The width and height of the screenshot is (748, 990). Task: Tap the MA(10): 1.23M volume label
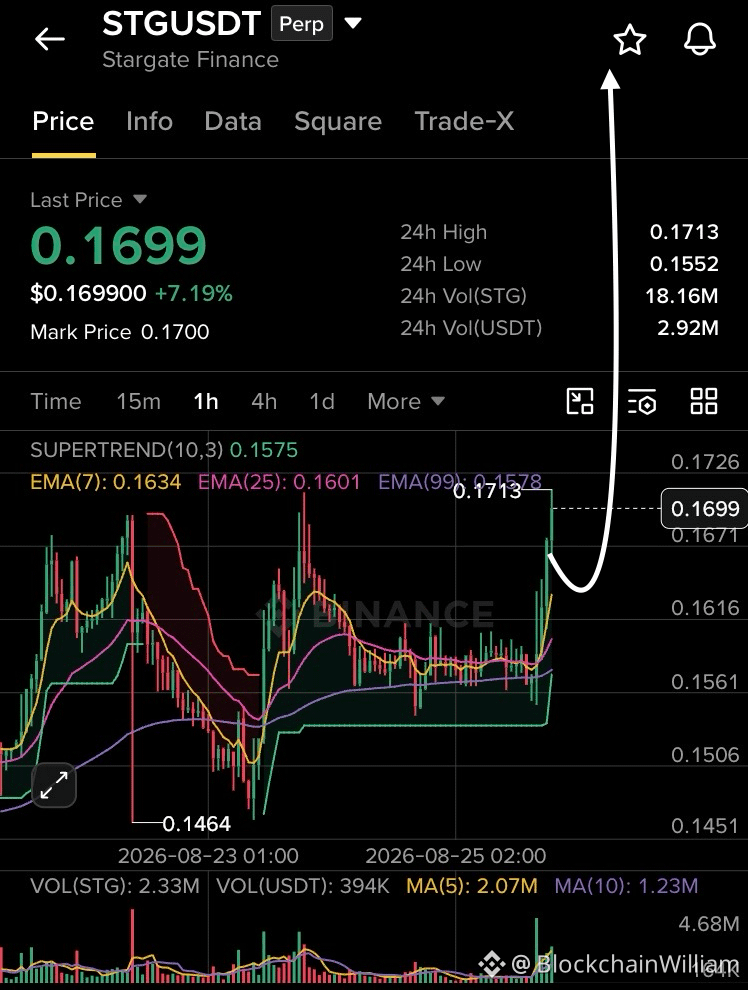[626, 886]
